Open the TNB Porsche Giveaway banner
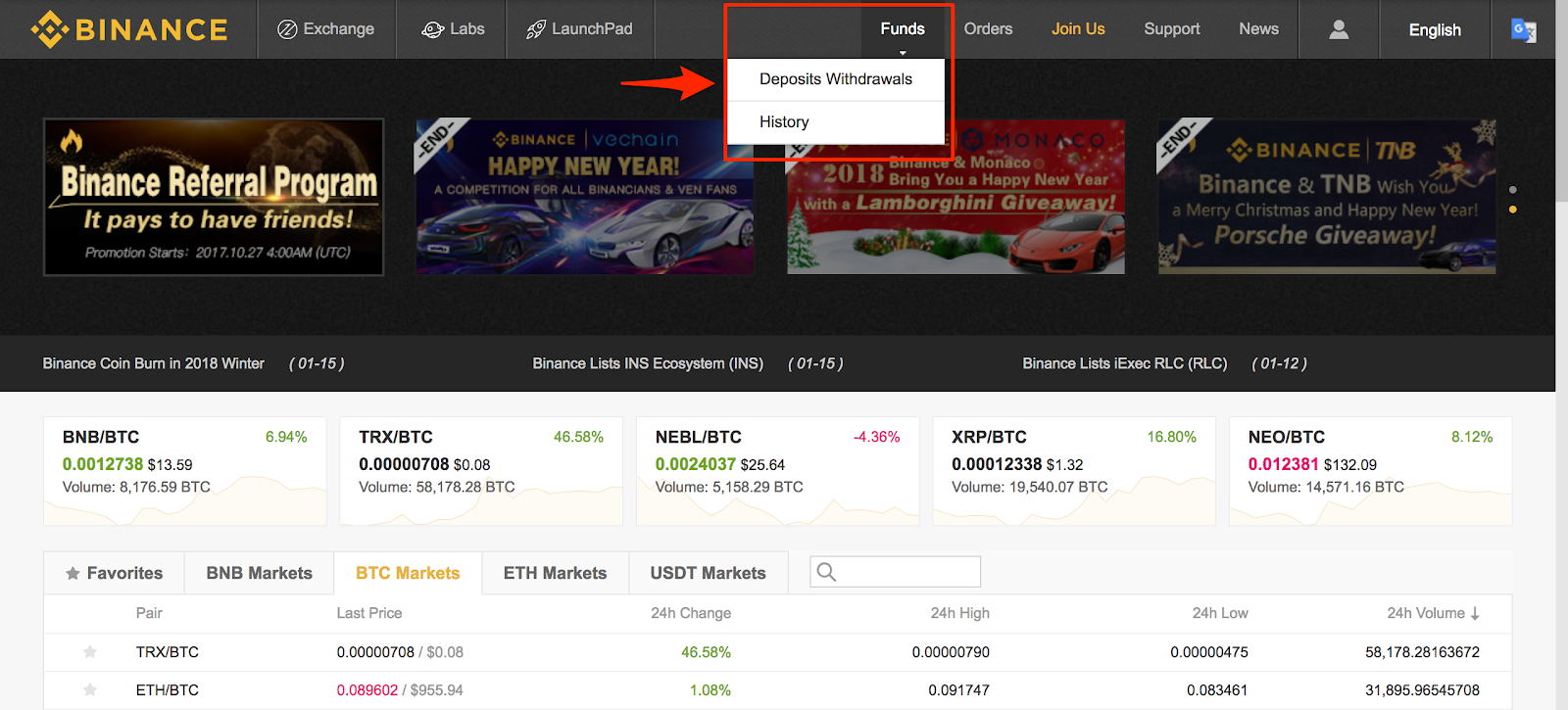This screenshot has height=710, width=1568. click(x=1327, y=197)
